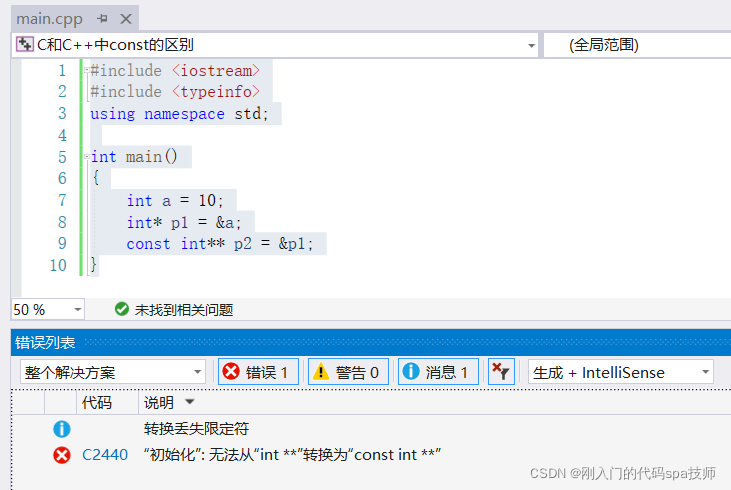The width and height of the screenshot is (731, 490).
Task: Open the project scope dropdown C和C++中const的区别
Action: tap(275, 45)
